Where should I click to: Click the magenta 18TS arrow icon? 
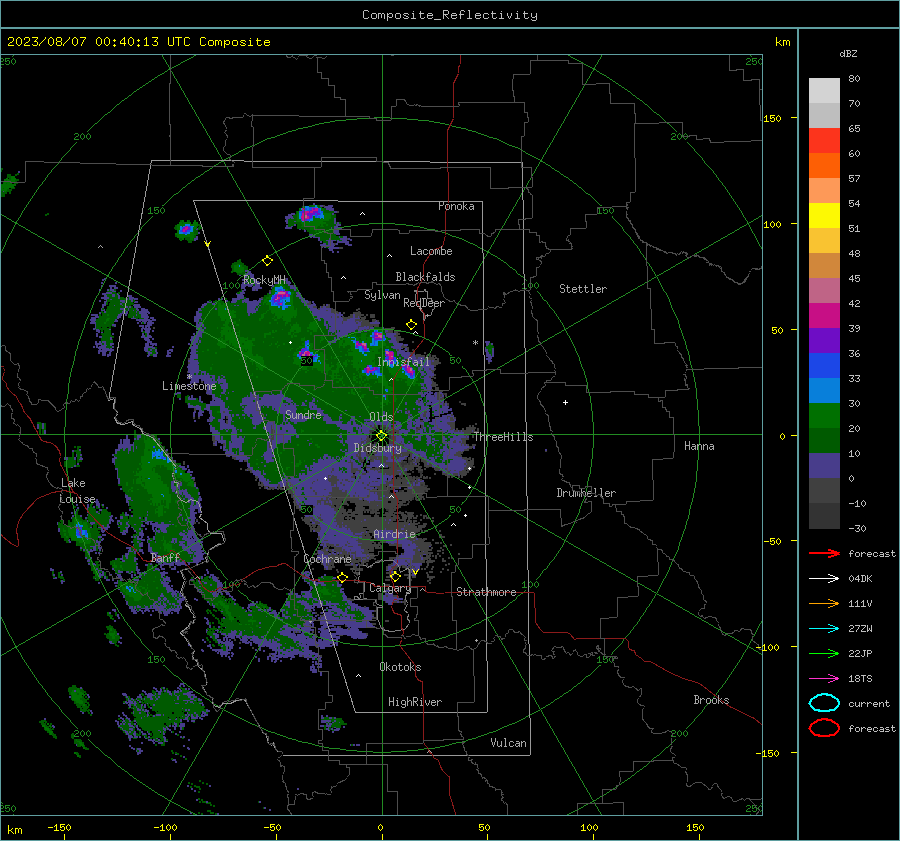[x=824, y=678]
